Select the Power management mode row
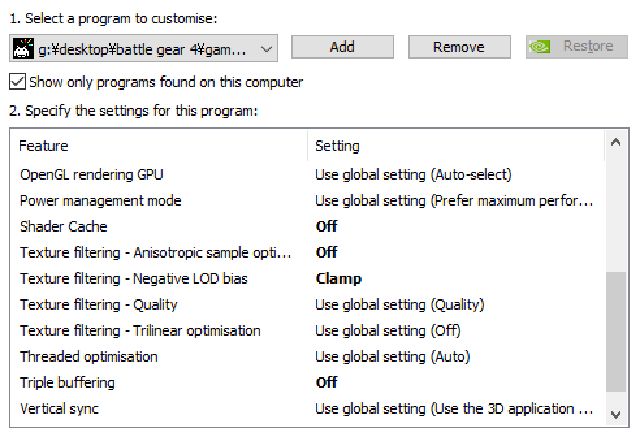640x441 pixels. coord(308,201)
